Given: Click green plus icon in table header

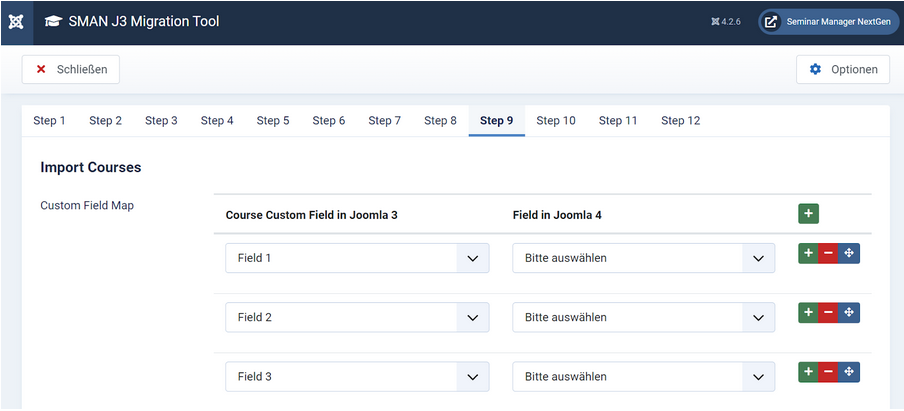Looking at the screenshot, I should 808,213.
